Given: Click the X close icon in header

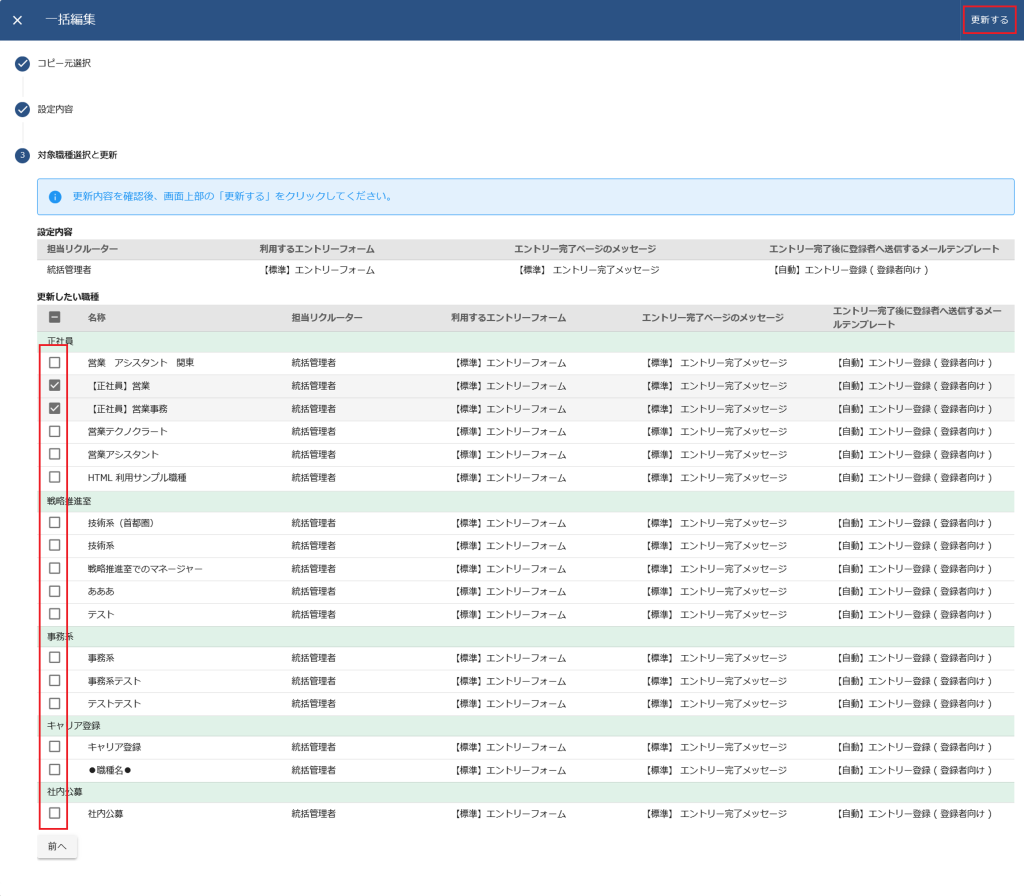Looking at the screenshot, I should (x=17, y=20).
